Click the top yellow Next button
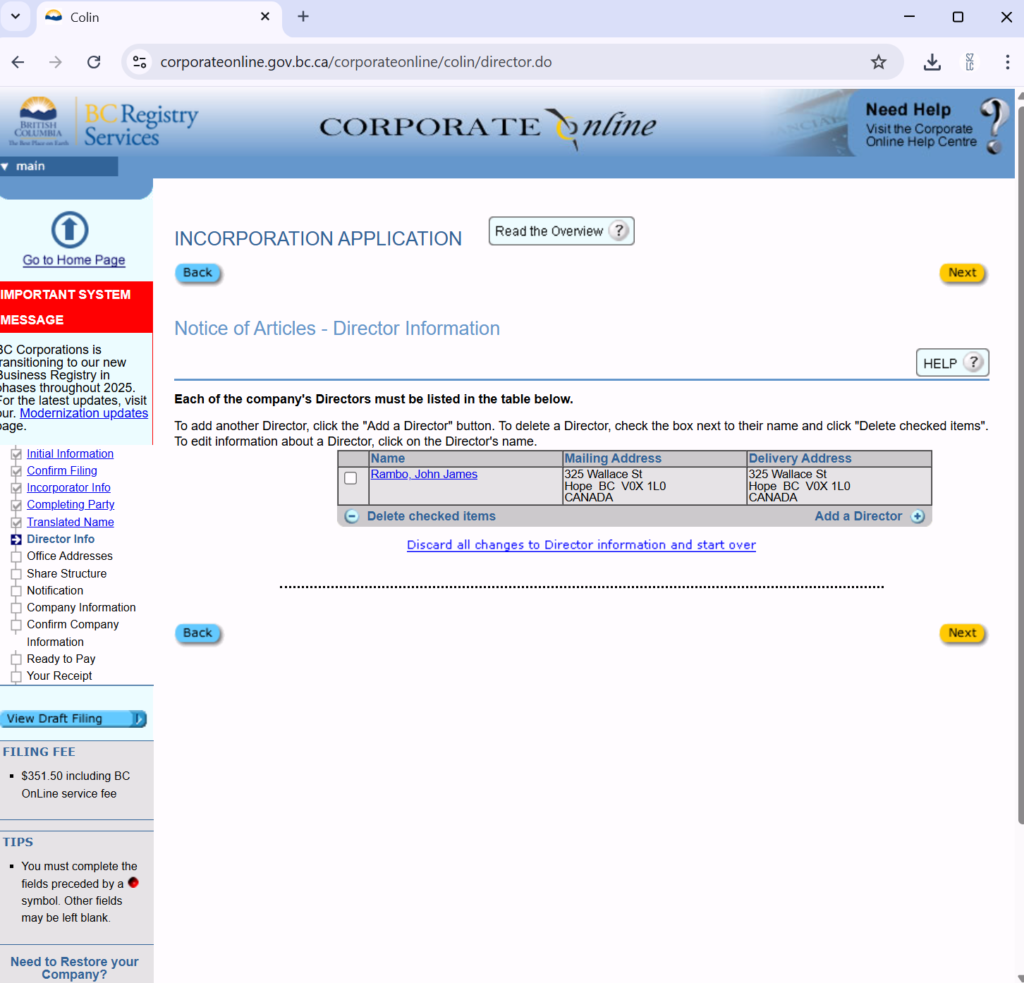Image resolution: width=1024 pixels, height=983 pixels. click(x=962, y=273)
